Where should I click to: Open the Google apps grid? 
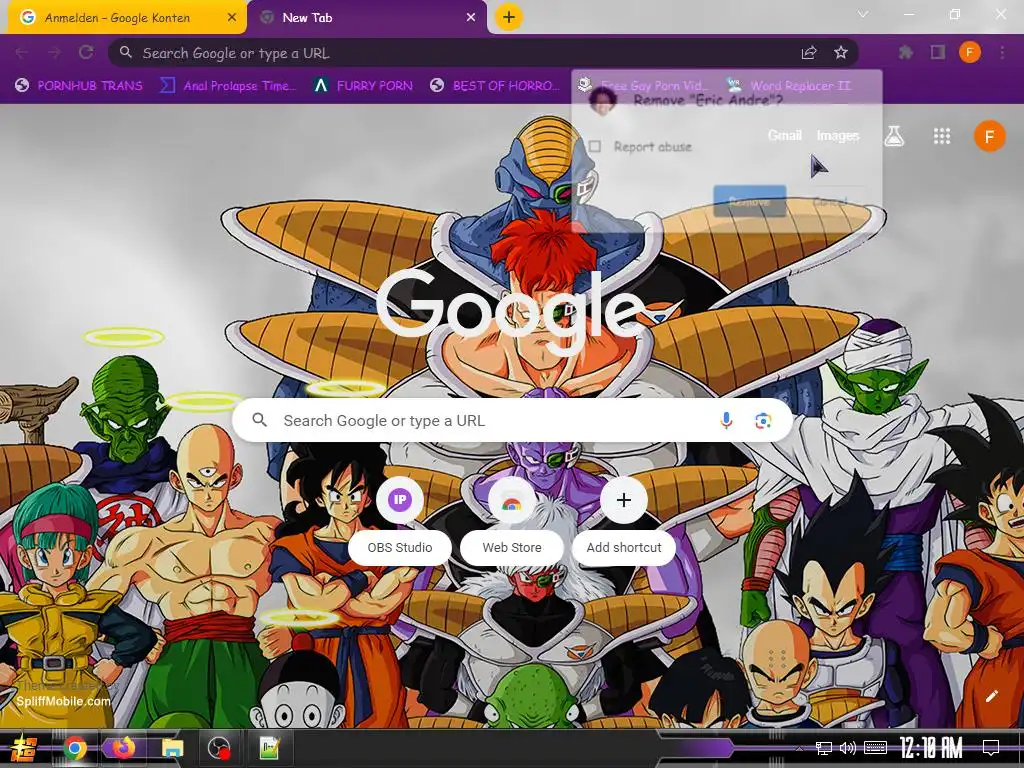(942, 136)
